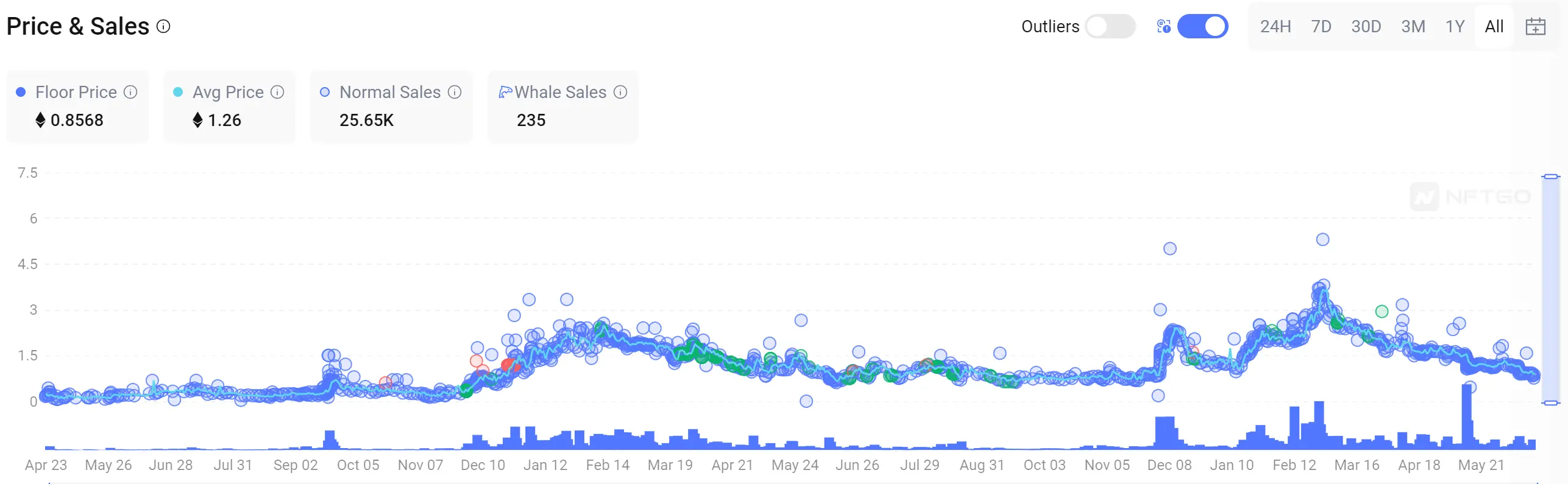
Task: Toggle the Floor Price series legend
Action: (76, 93)
